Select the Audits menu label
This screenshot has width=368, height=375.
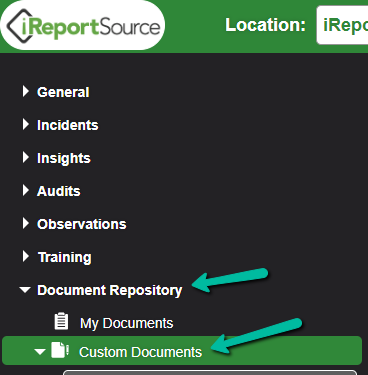tap(59, 191)
